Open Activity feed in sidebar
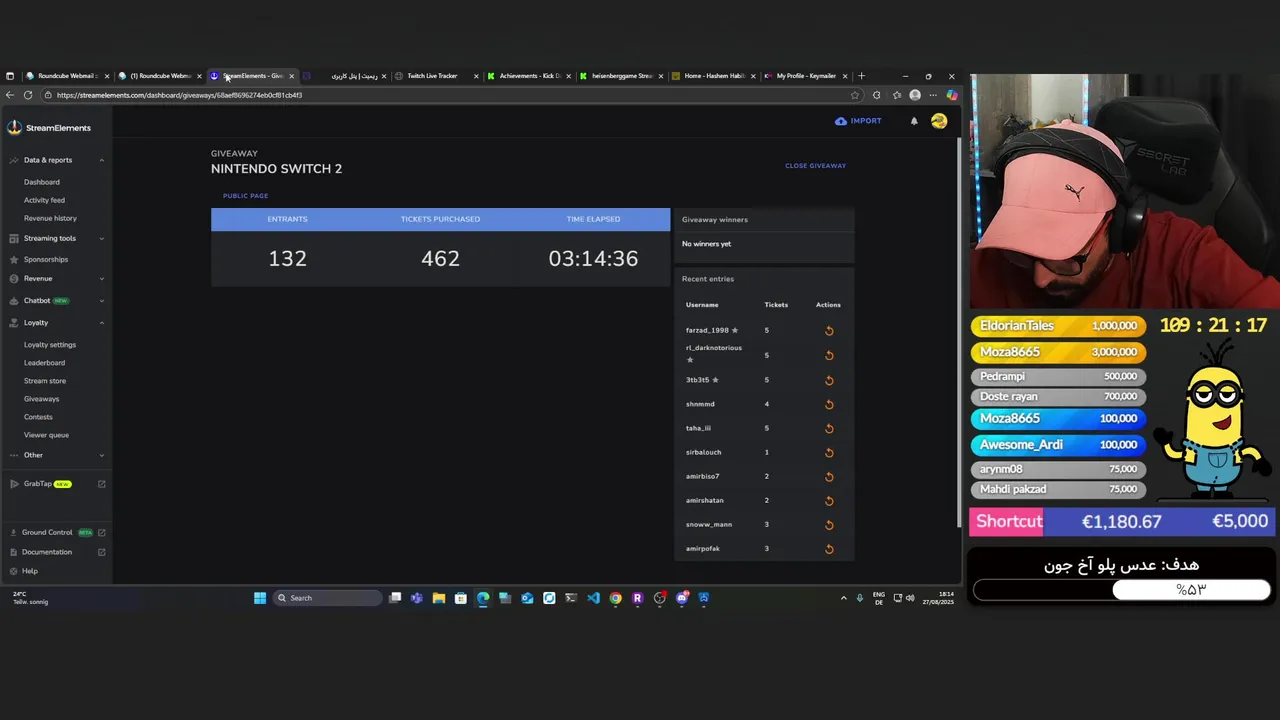Viewport: 1280px width, 720px height. pos(44,200)
